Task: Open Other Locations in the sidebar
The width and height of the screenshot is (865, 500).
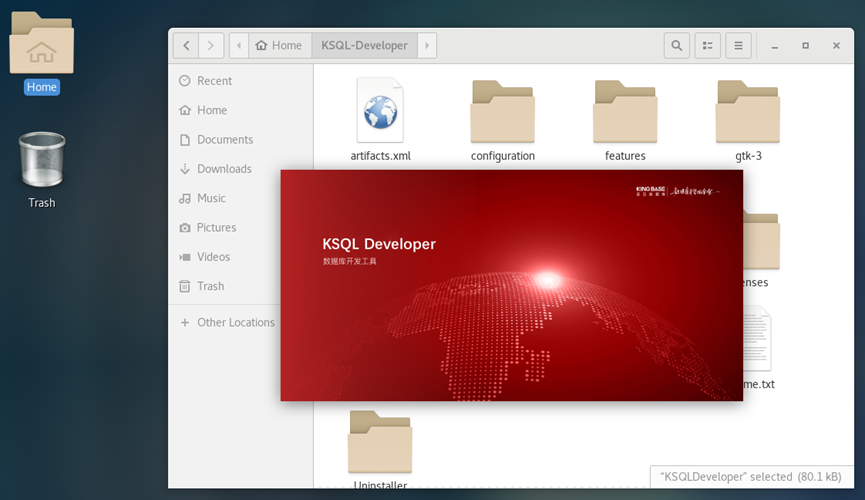Action: tap(235, 322)
